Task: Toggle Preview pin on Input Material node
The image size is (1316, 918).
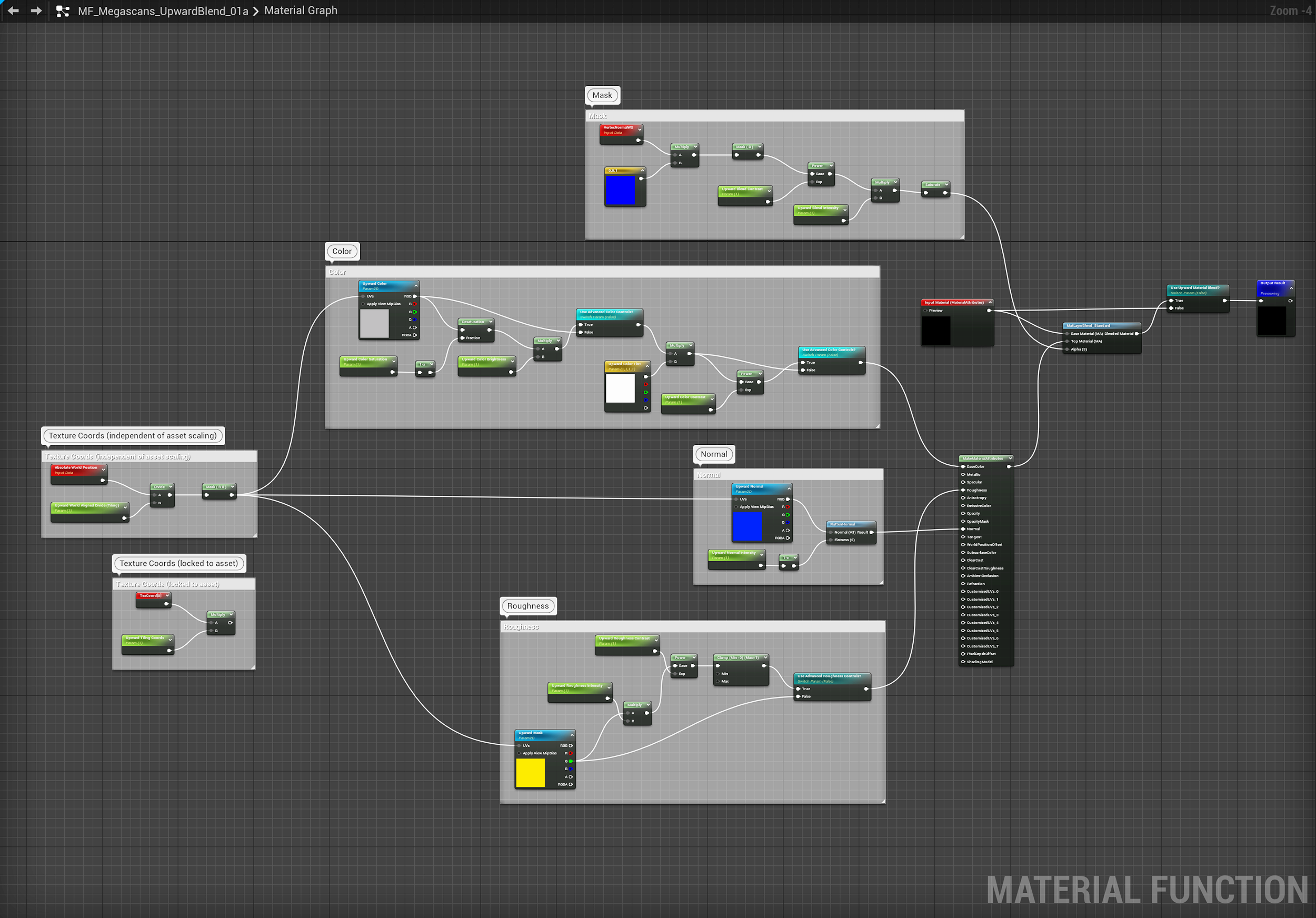Action: [x=925, y=311]
